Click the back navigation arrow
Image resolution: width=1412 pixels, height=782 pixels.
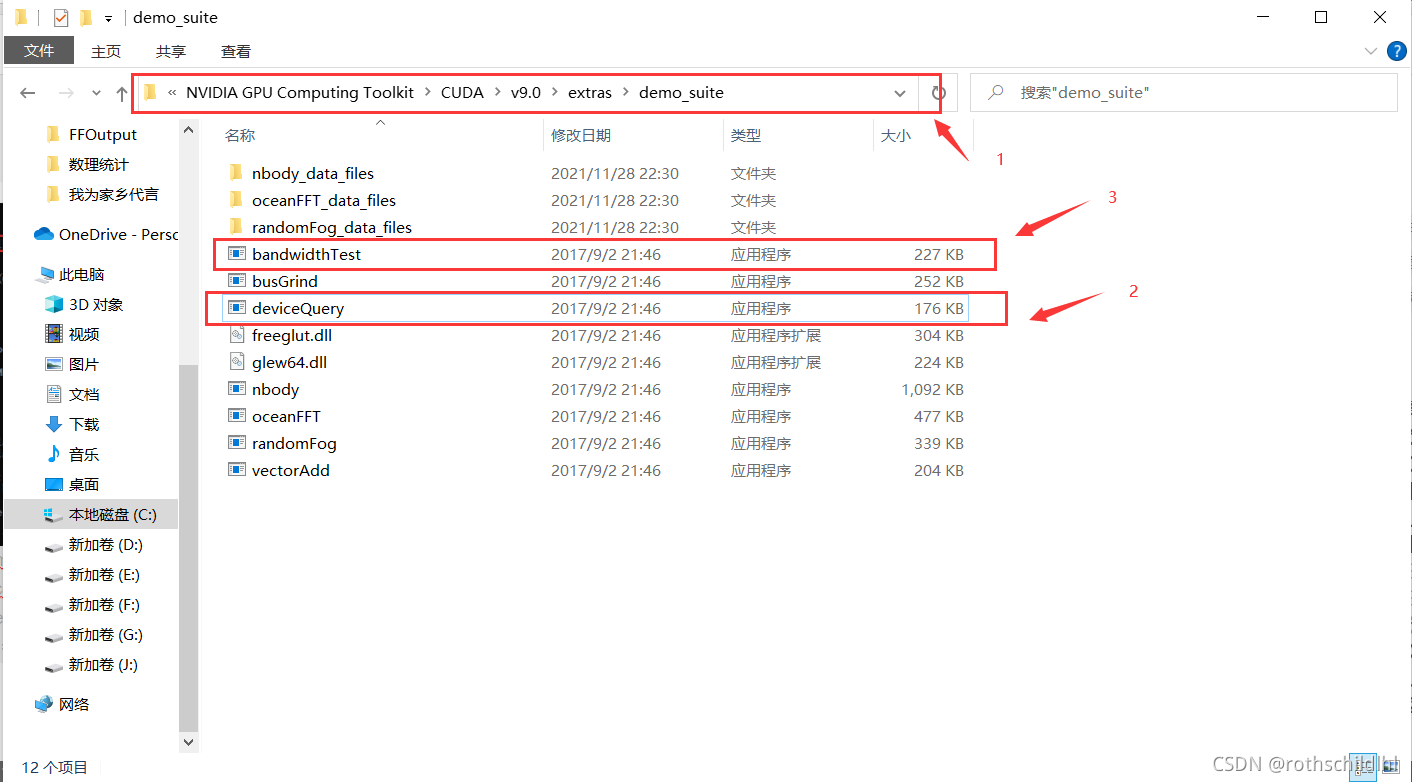coord(28,93)
